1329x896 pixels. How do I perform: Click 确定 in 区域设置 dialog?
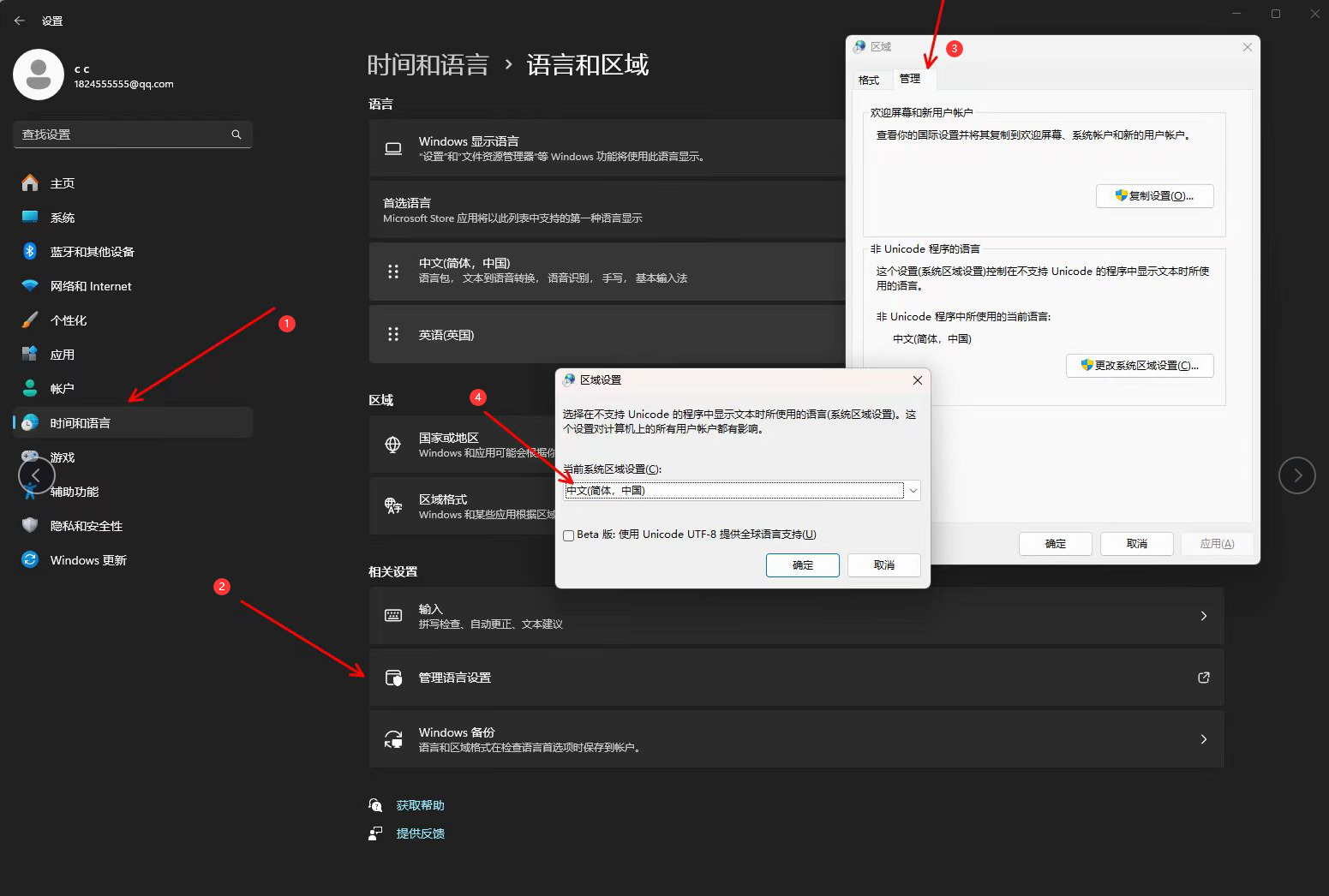[803, 565]
